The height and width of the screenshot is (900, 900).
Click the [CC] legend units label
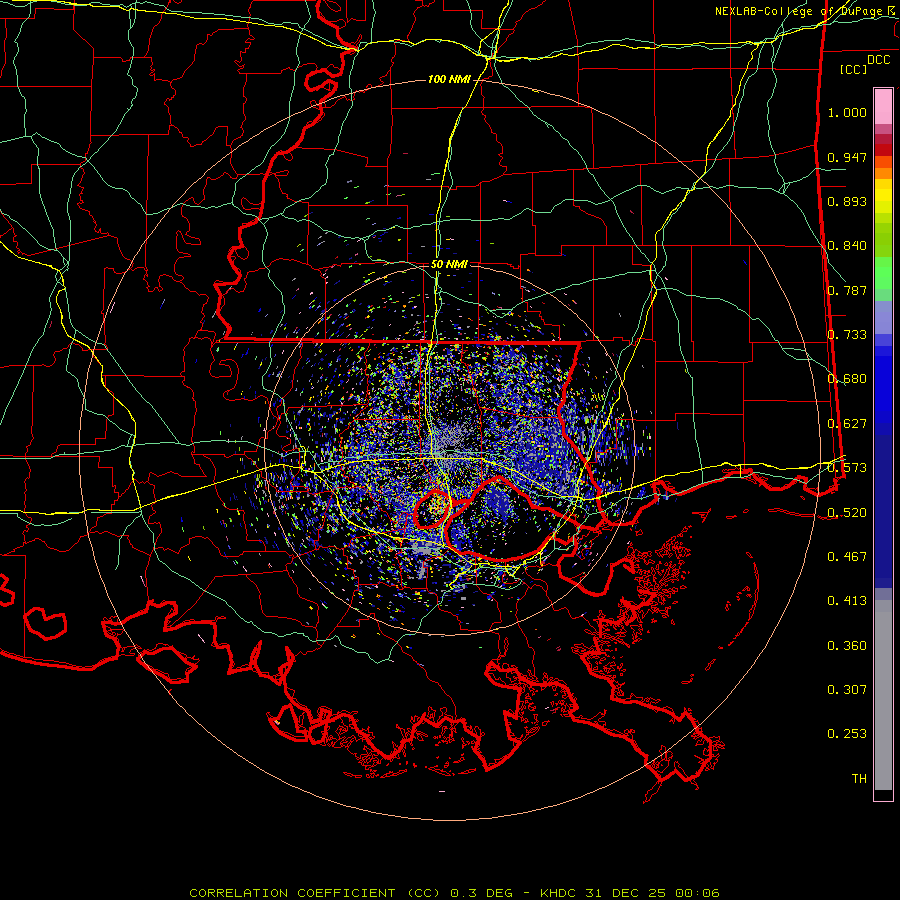[x=854, y=69]
